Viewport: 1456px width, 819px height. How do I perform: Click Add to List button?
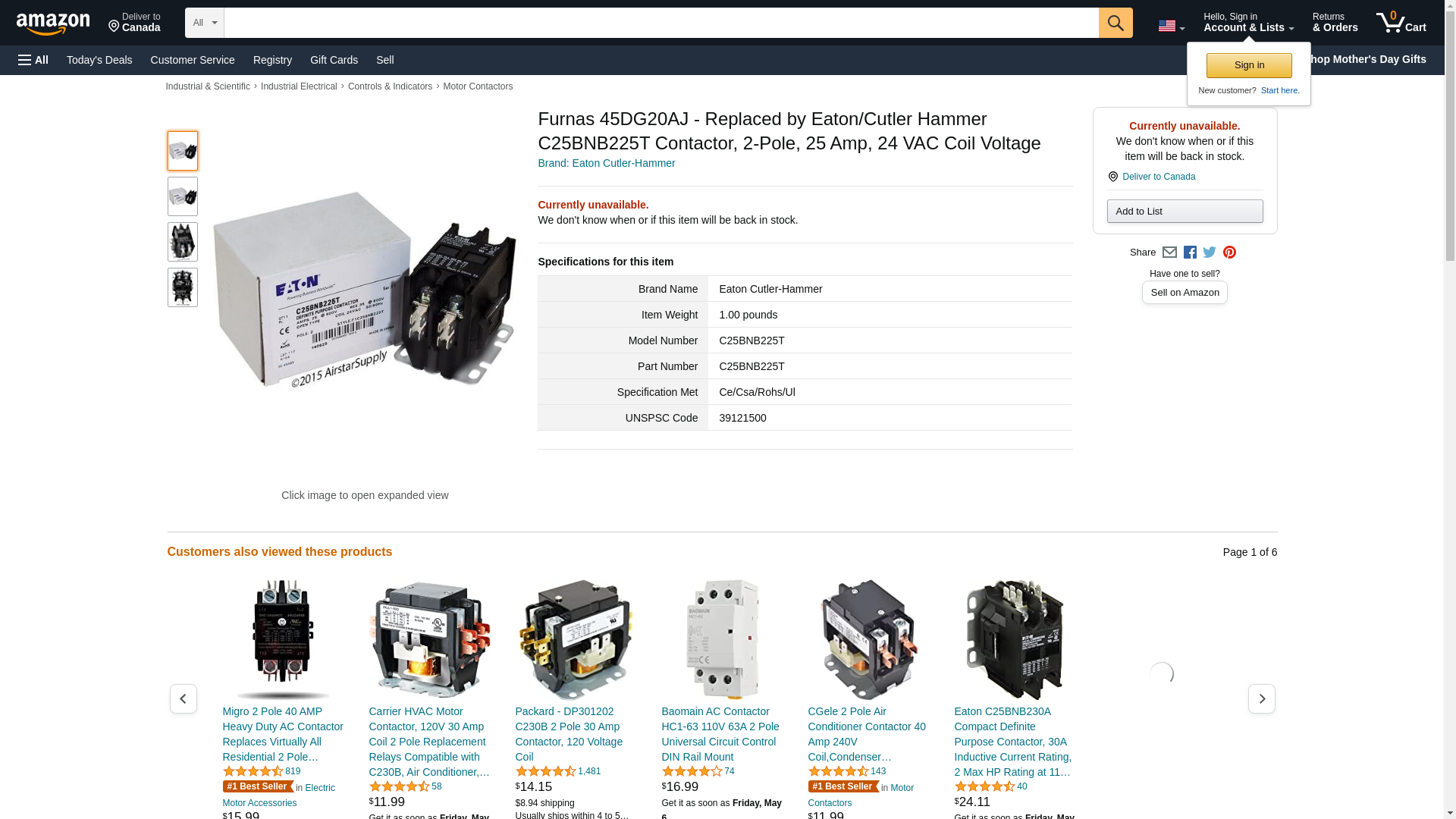coord(1185,211)
